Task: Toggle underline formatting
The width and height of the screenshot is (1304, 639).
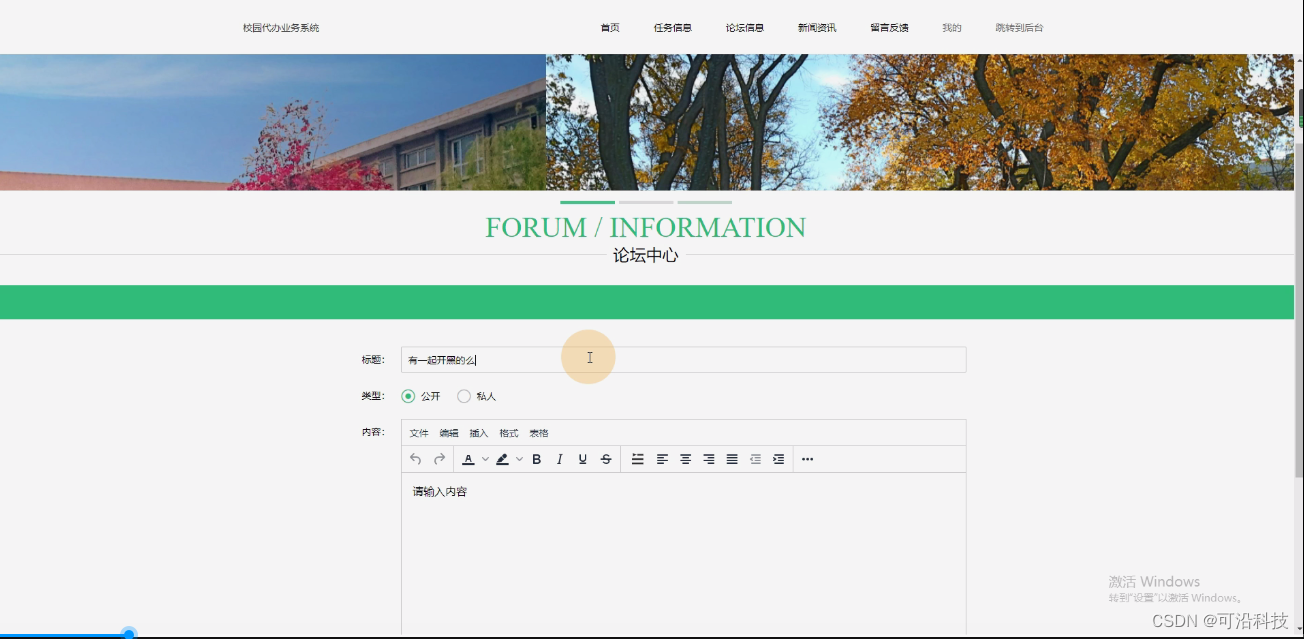Action: (x=583, y=459)
